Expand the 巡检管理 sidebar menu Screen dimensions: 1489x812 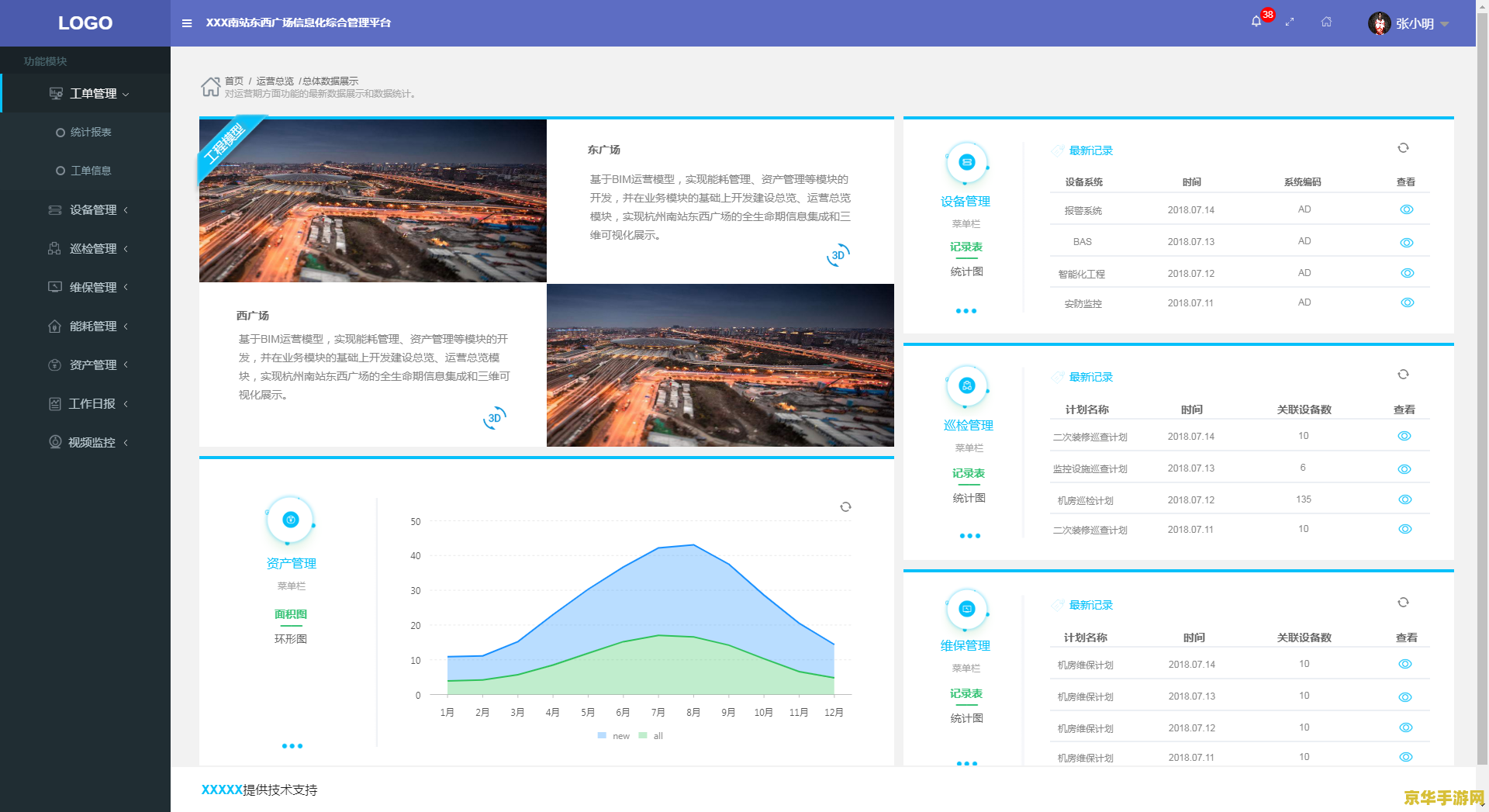pyautogui.click(x=126, y=249)
